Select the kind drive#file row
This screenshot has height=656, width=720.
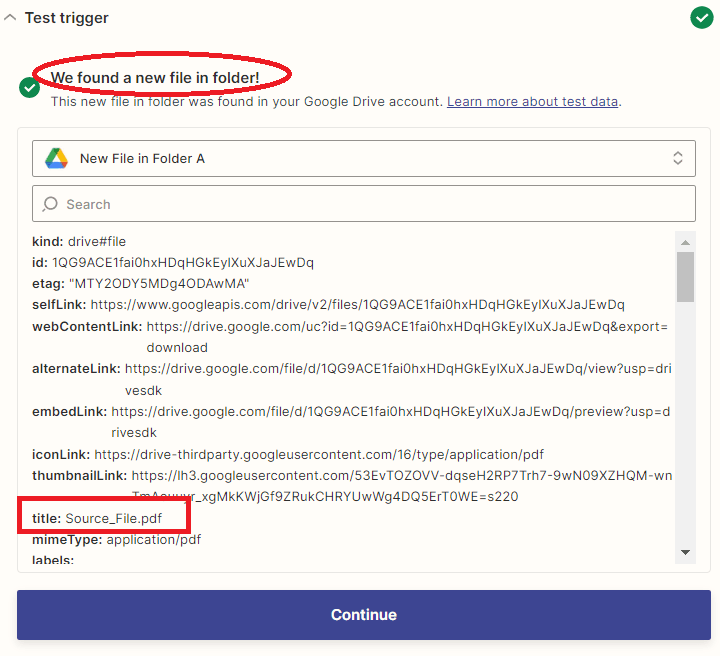coord(79,241)
